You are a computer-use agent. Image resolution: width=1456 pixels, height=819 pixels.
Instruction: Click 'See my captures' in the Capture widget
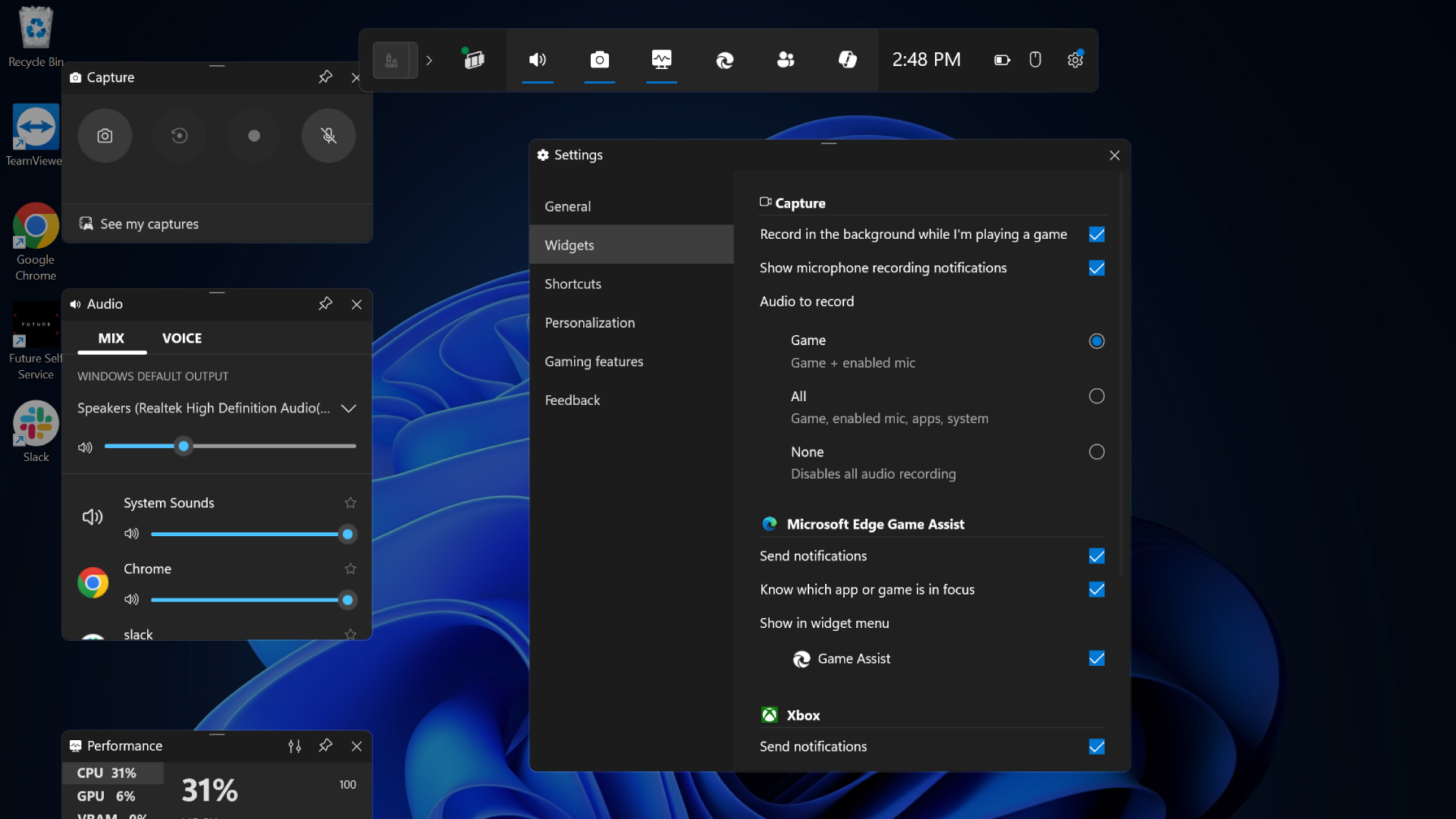pyautogui.click(x=148, y=223)
